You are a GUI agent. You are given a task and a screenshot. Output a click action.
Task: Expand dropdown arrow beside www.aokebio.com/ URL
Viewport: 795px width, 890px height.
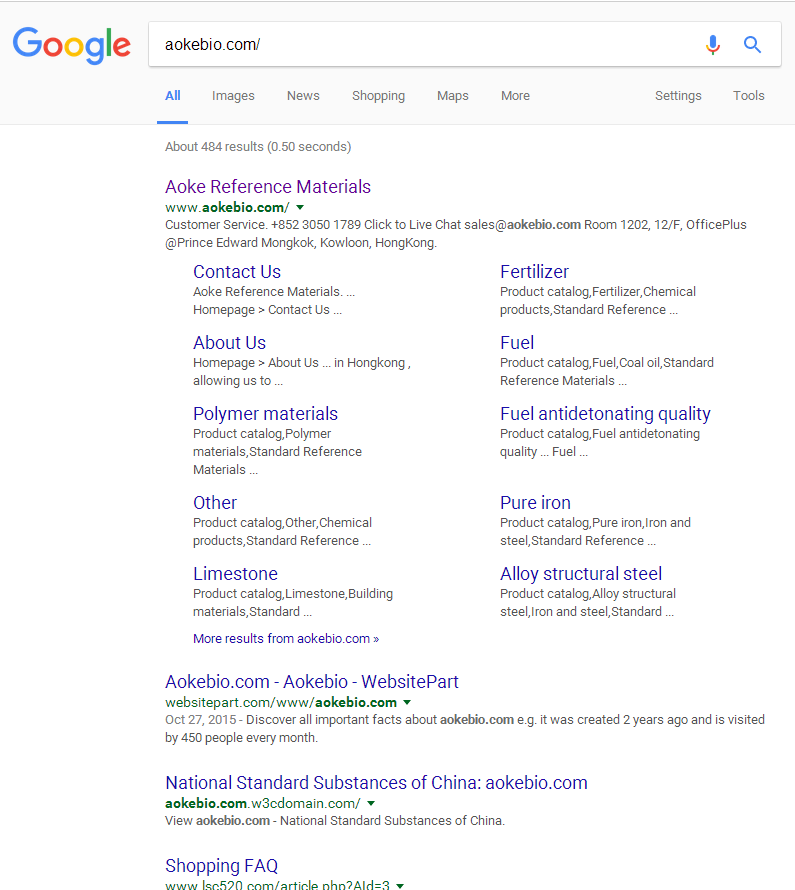pos(300,208)
